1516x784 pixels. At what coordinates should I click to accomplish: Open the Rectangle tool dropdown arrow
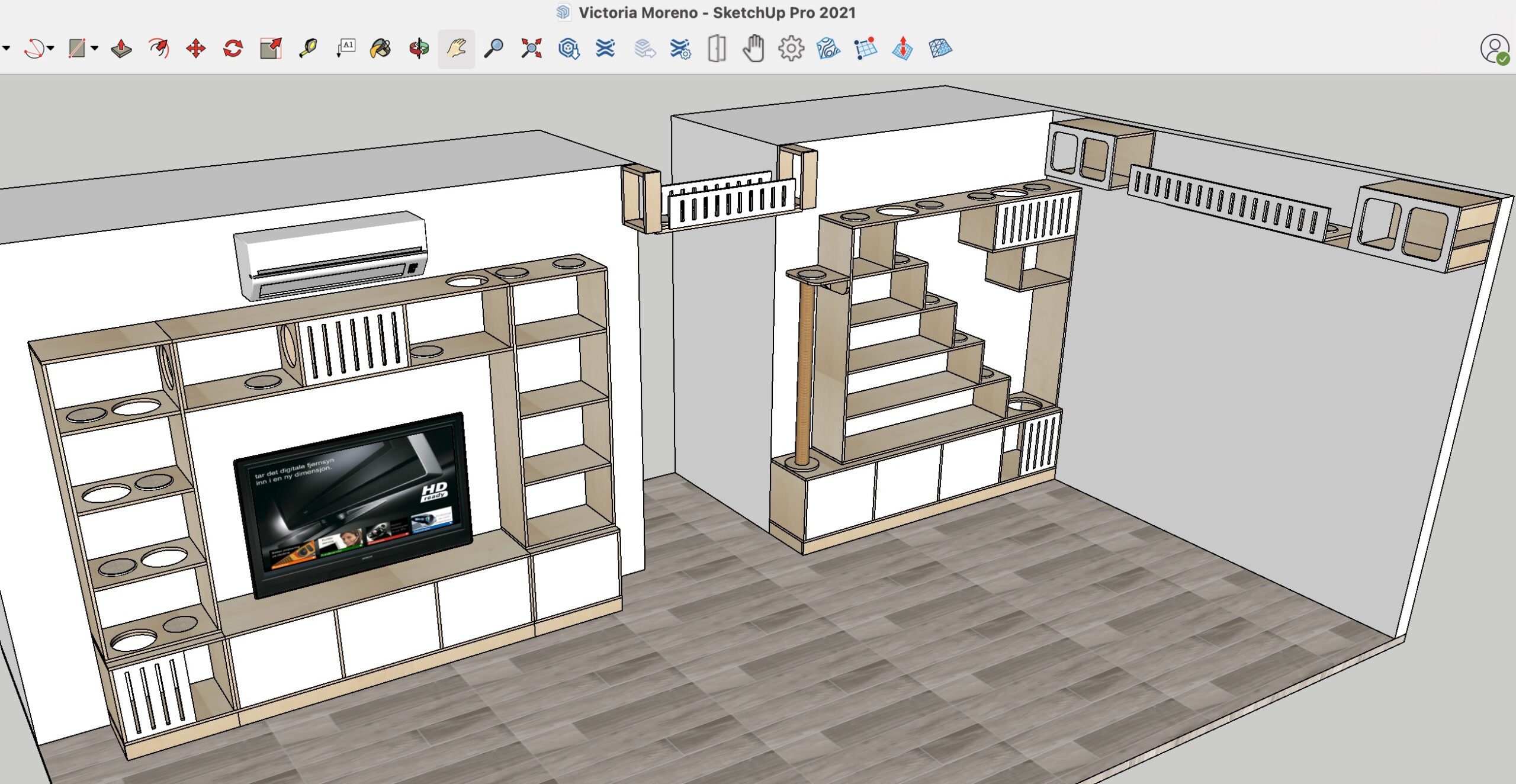pyautogui.click(x=95, y=49)
